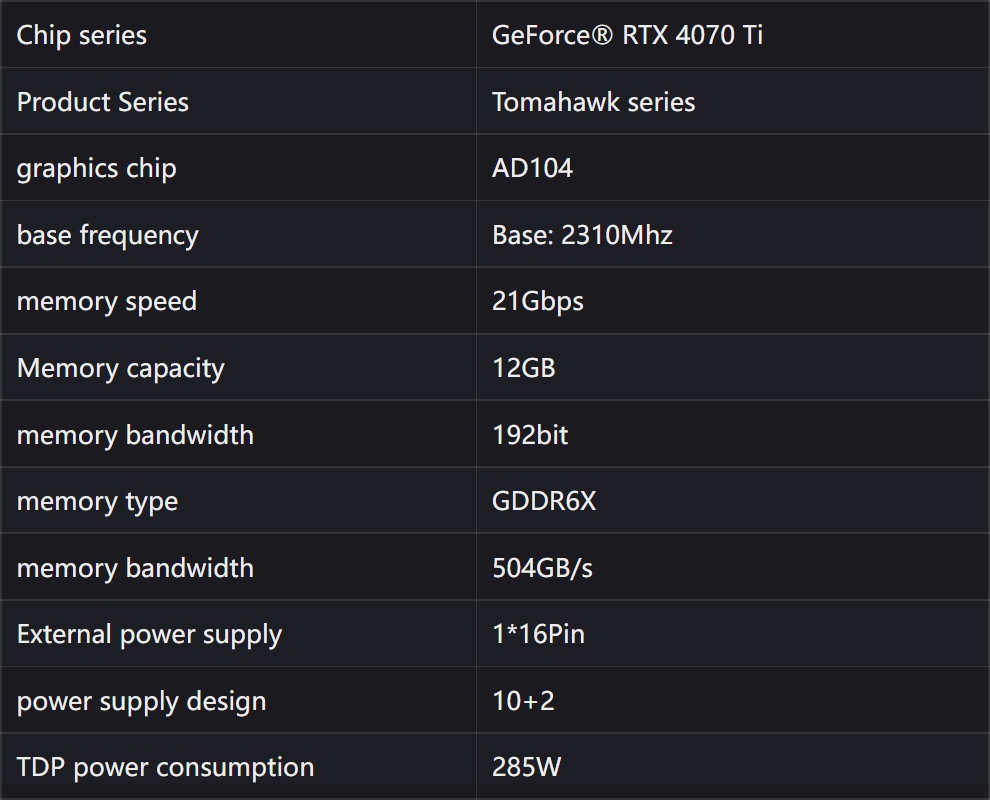Click the "Memory capacity" label cell

(121, 368)
